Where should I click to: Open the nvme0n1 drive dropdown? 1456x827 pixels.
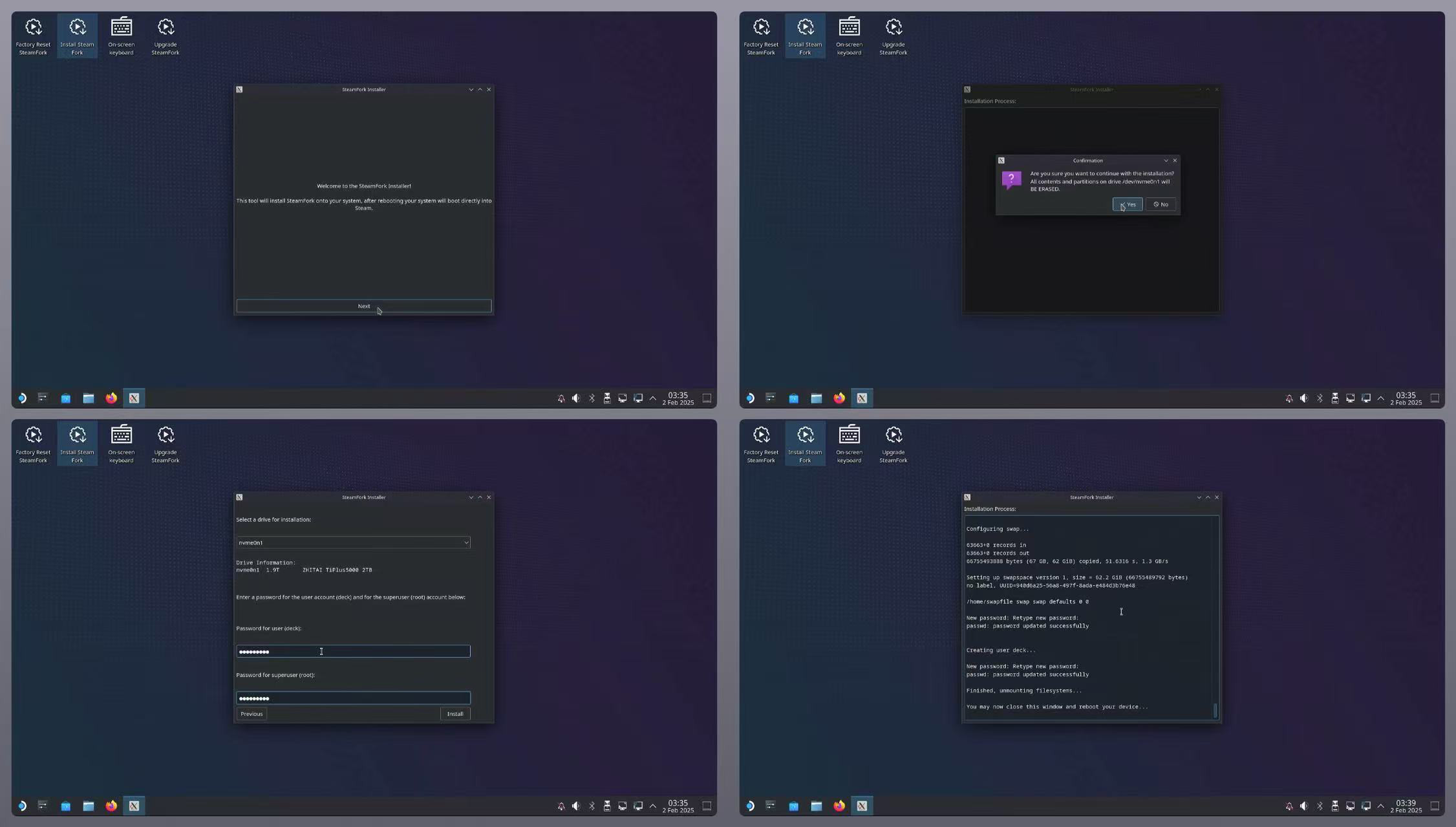(353, 542)
